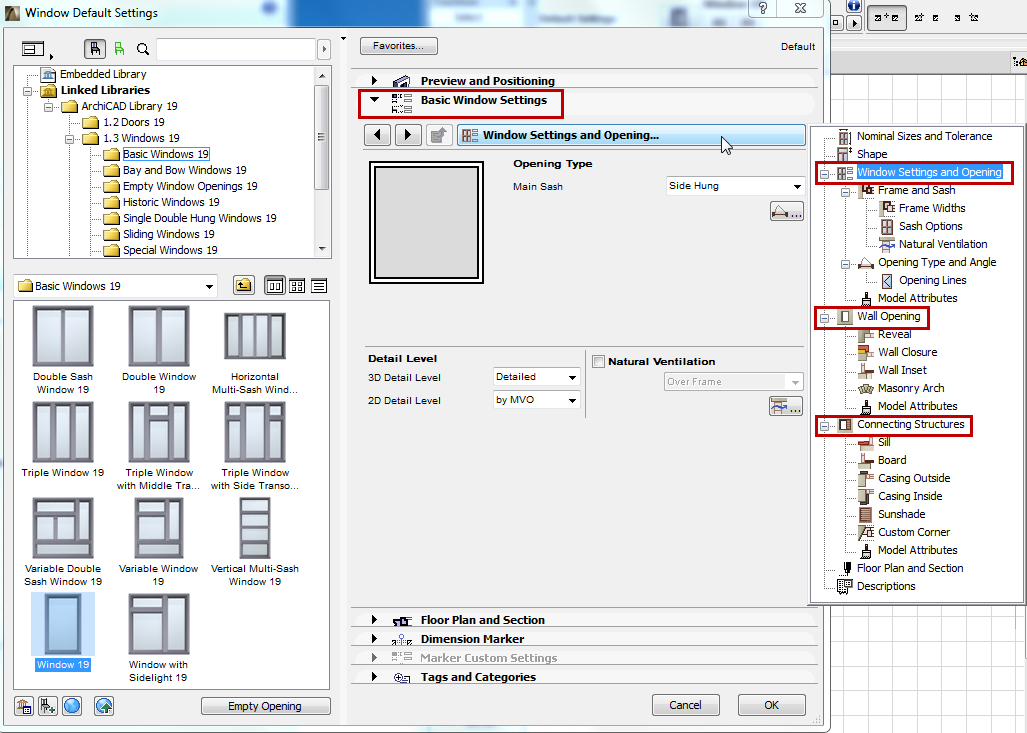Click the up-one-level folder icon in library browser
Viewport: 1027px width, 733px height.
tap(243, 285)
